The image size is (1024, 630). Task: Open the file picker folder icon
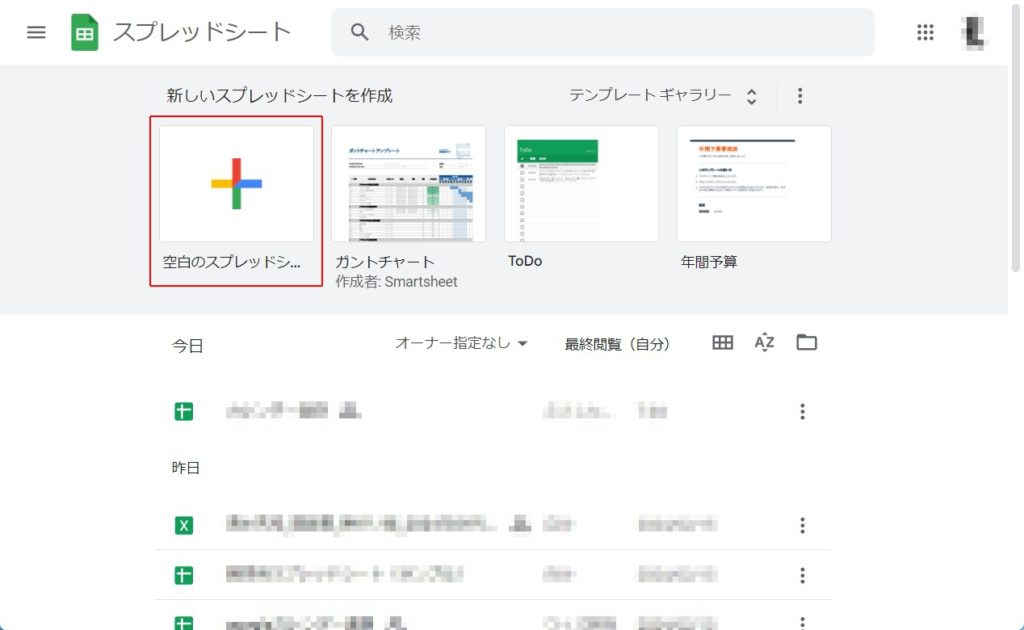(x=806, y=343)
